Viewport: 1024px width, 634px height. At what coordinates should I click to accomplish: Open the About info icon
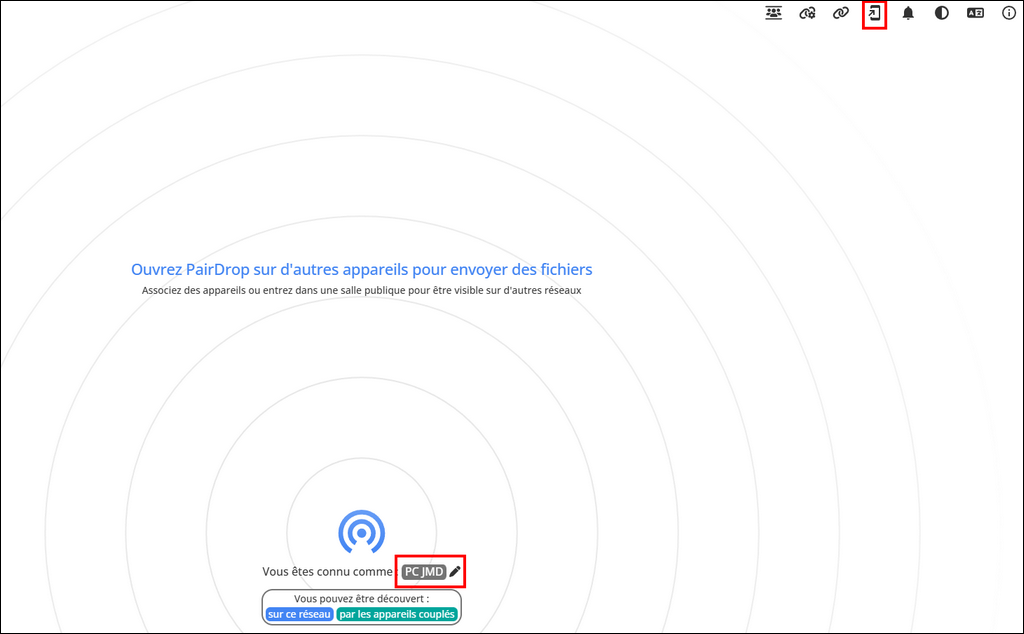point(1009,14)
